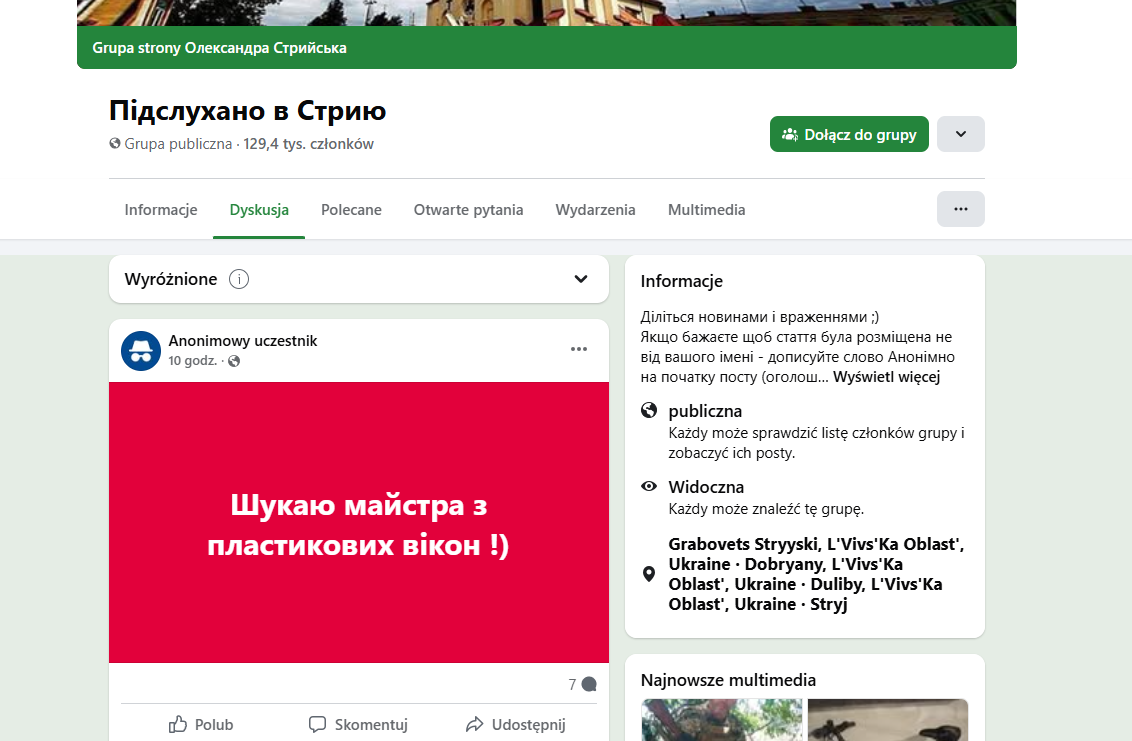
Task: Open the post options three-dot menu
Action: pos(579,349)
